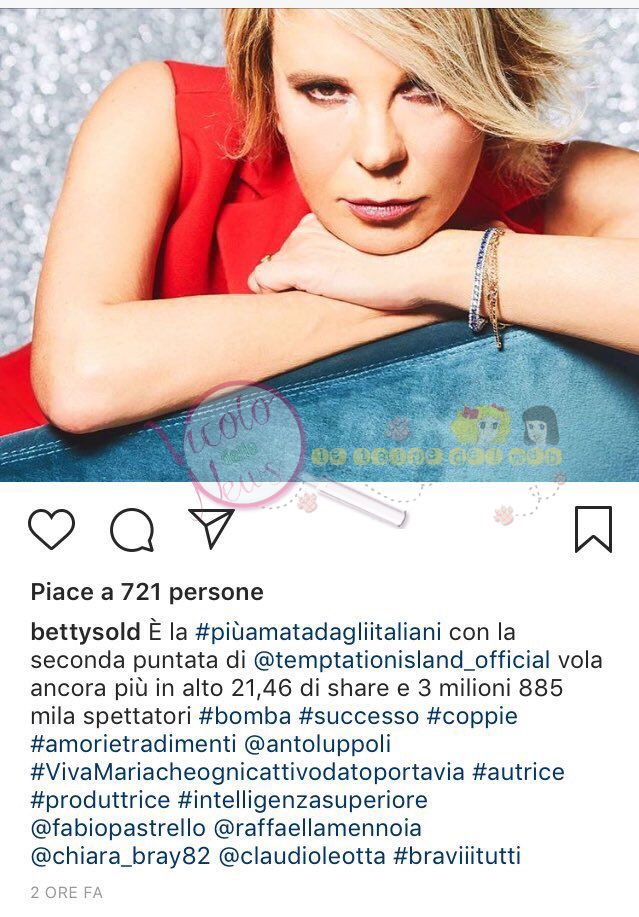Tap the post photo of woman in red
Viewport: 639px width, 917px height.
[319, 245]
